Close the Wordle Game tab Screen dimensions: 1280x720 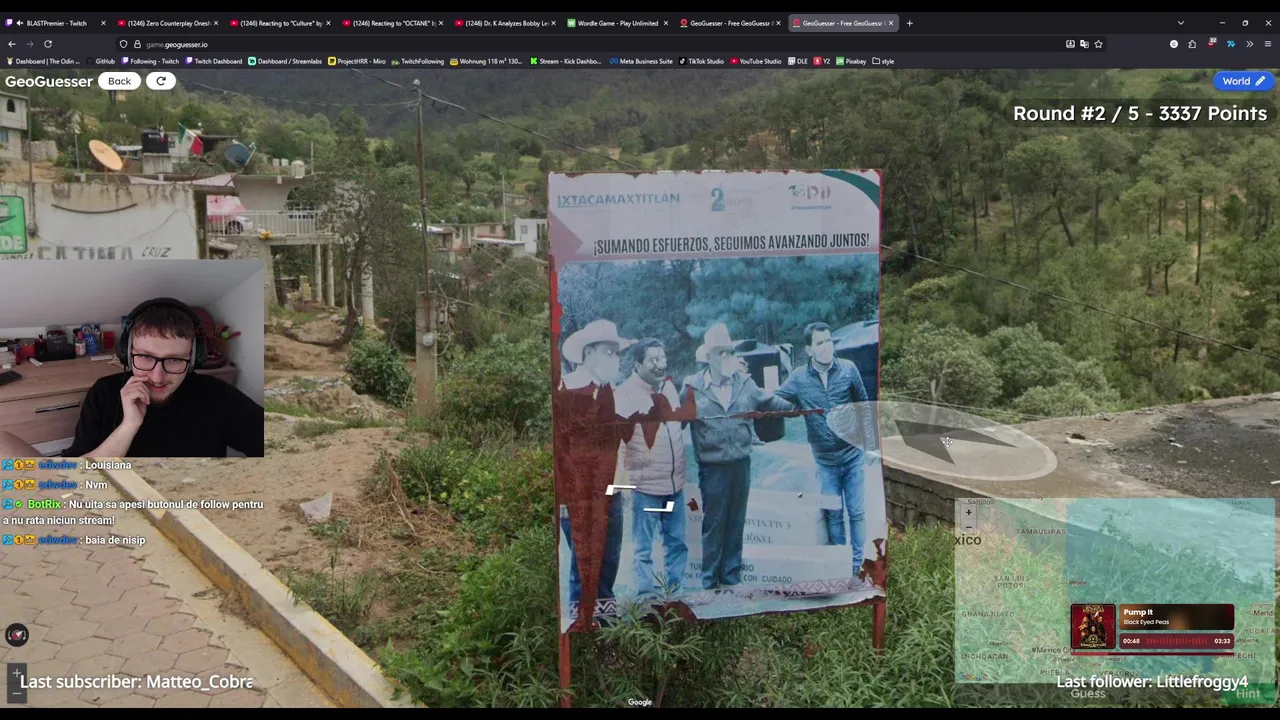pos(665,23)
